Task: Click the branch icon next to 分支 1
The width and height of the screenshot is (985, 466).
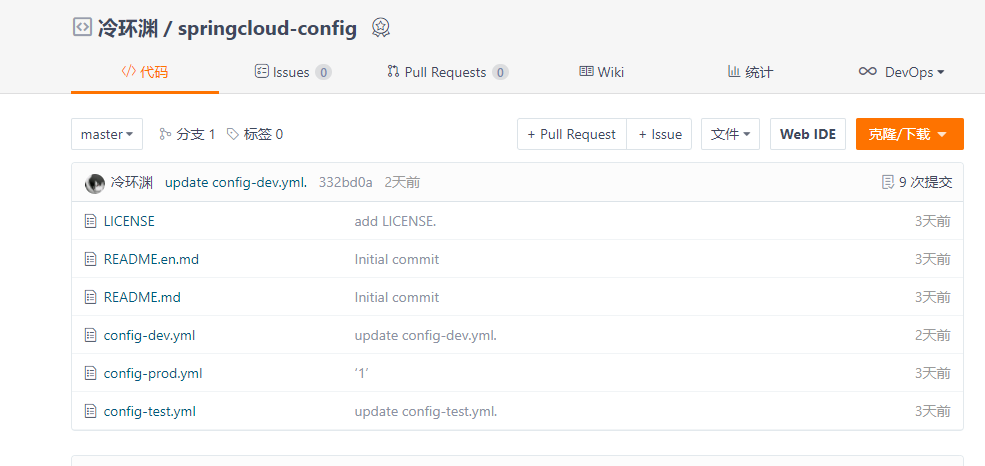Action: click(165, 134)
